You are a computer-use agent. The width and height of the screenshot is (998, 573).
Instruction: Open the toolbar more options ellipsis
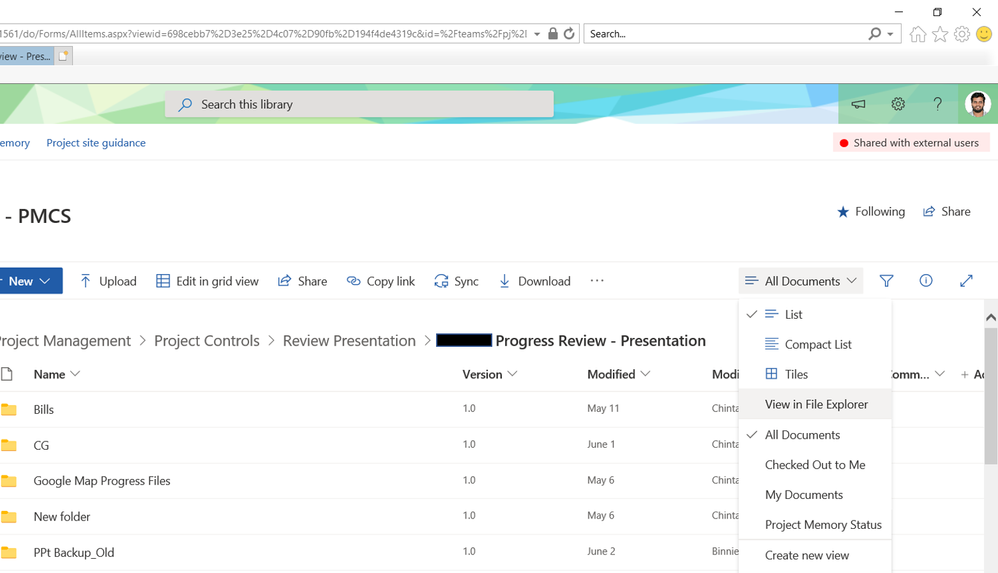click(597, 280)
